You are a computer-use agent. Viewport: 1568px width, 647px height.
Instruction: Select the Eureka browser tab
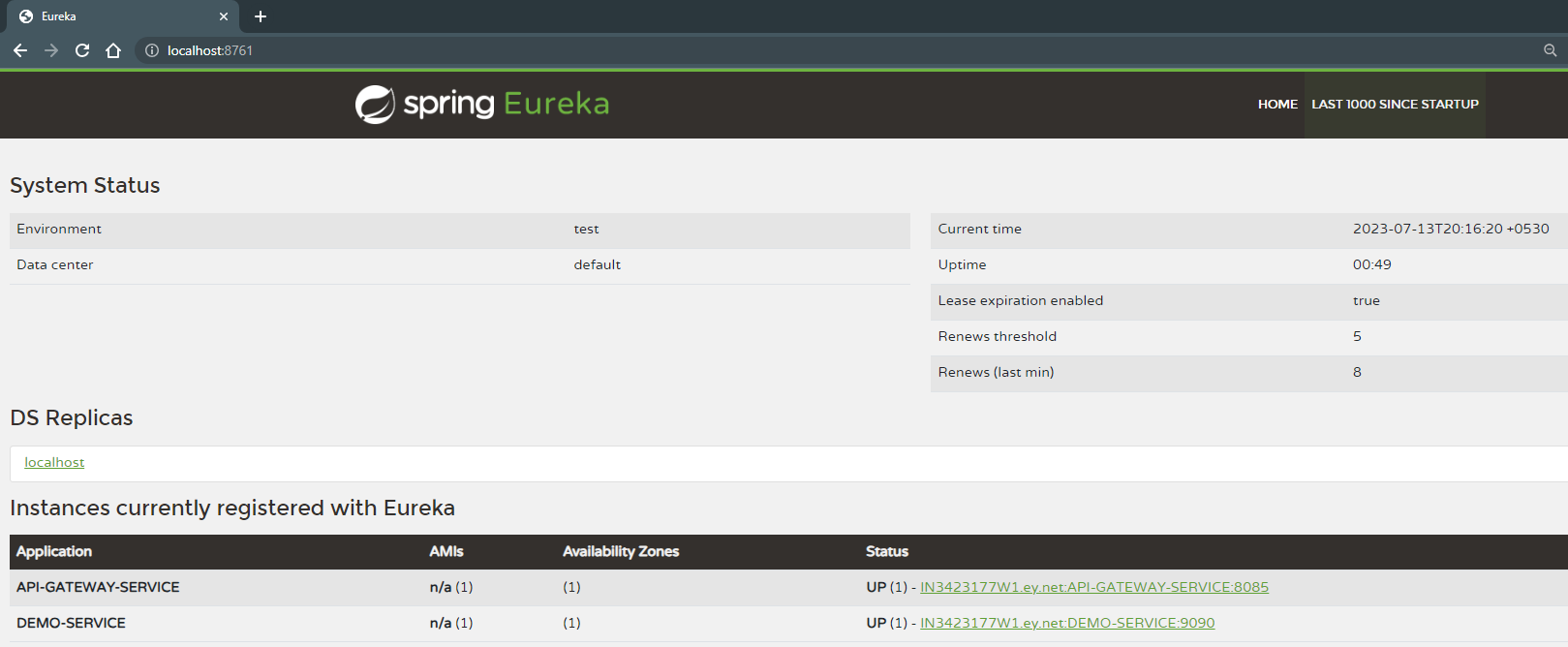(121, 16)
